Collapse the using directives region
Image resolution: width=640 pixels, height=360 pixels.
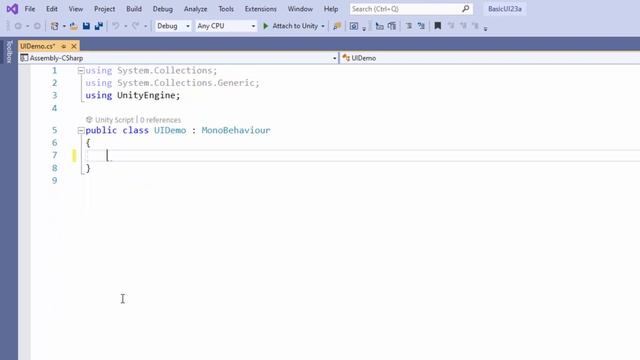tap(81, 71)
